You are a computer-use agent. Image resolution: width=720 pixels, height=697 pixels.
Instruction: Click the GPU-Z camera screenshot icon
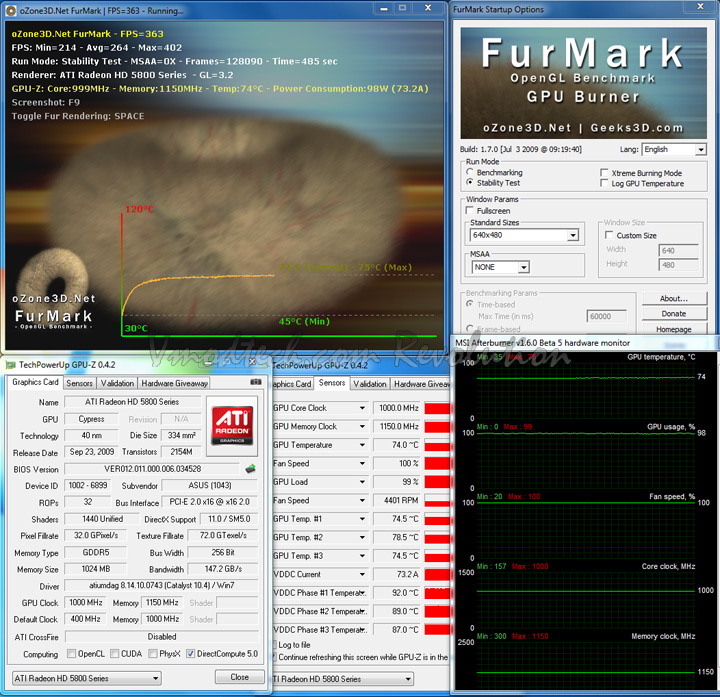pos(256,382)
